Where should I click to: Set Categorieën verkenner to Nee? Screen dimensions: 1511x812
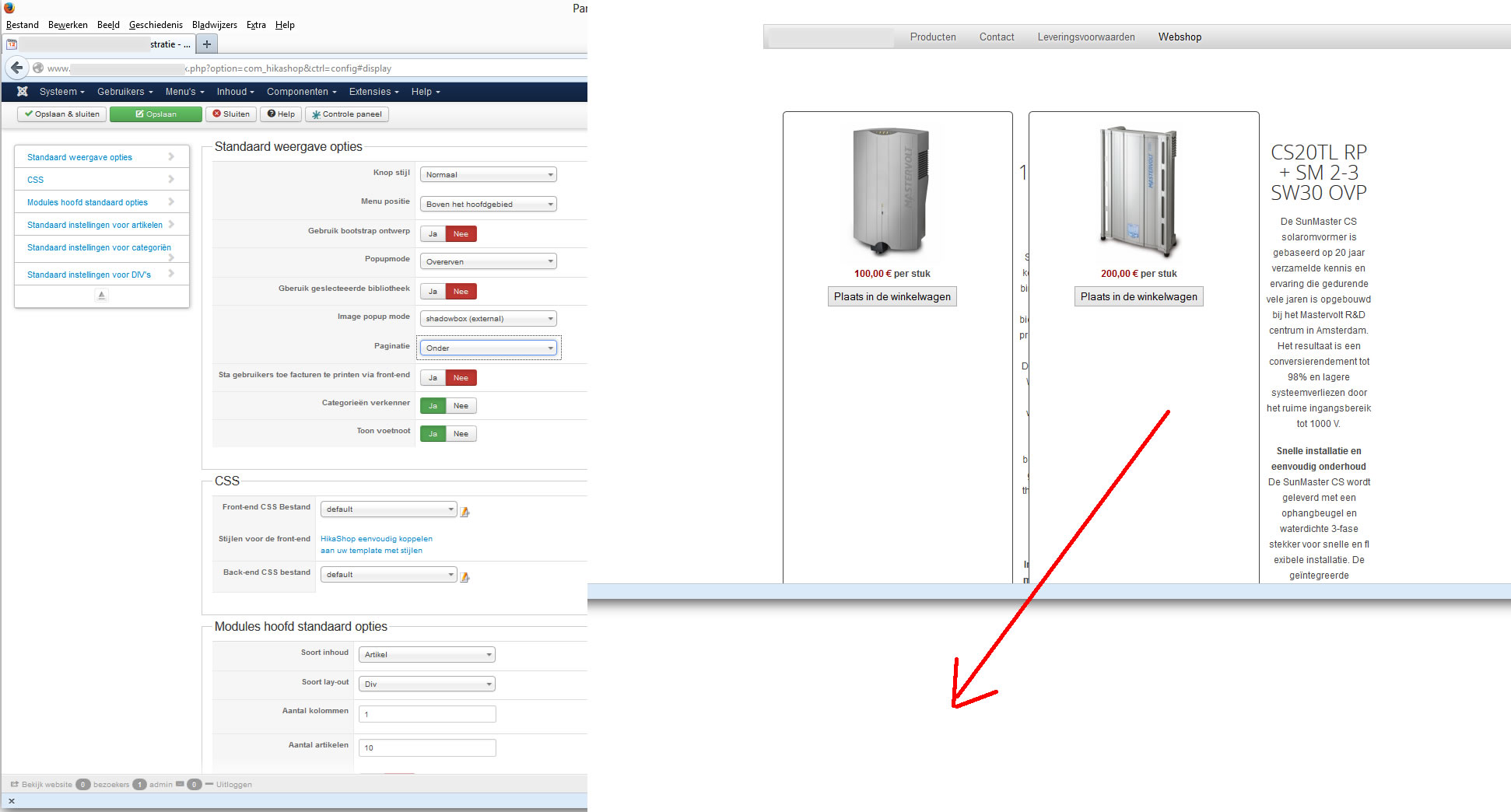click(x=461, y=406)
